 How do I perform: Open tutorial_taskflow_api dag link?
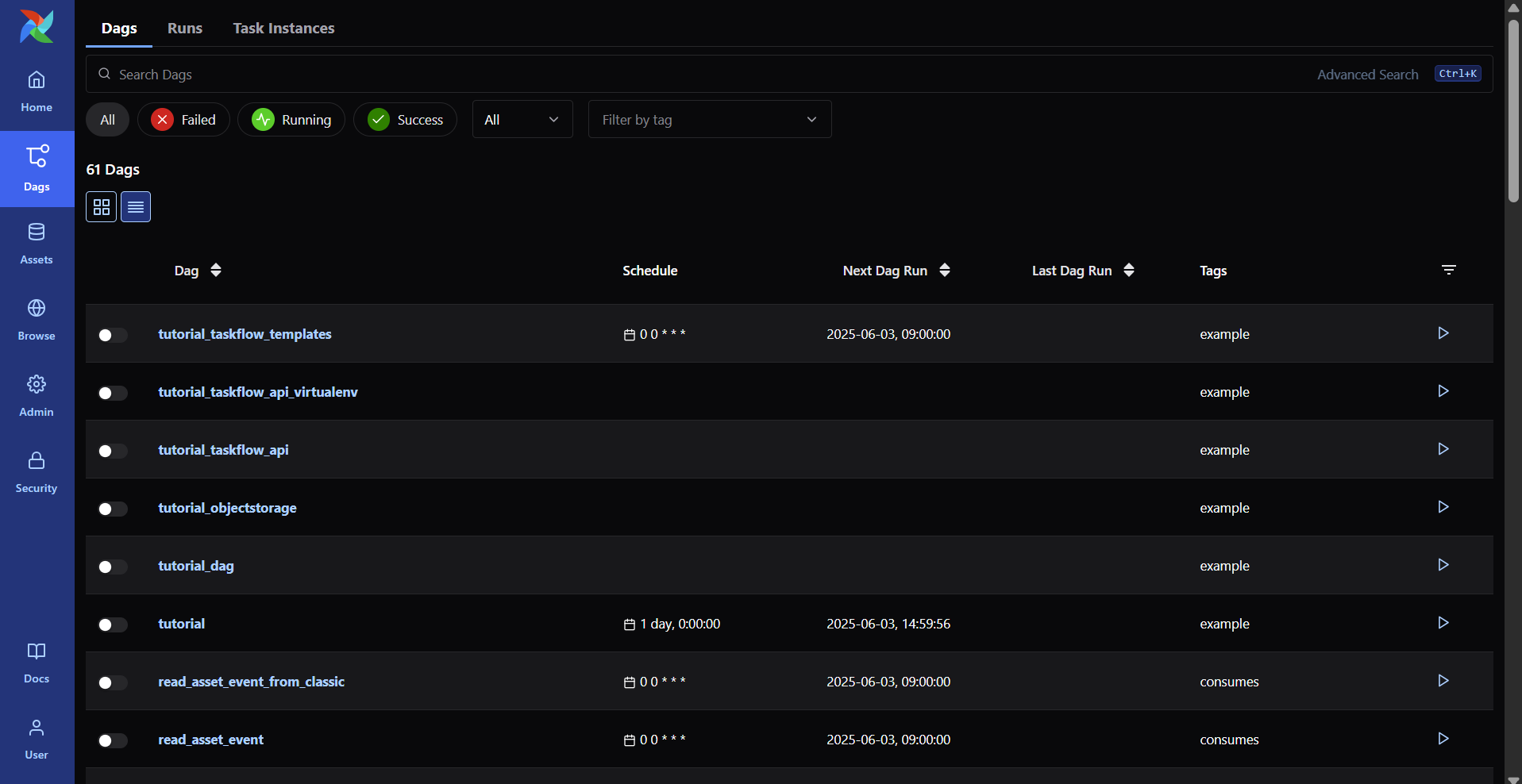pyautogui.click(x=223, y=450)
